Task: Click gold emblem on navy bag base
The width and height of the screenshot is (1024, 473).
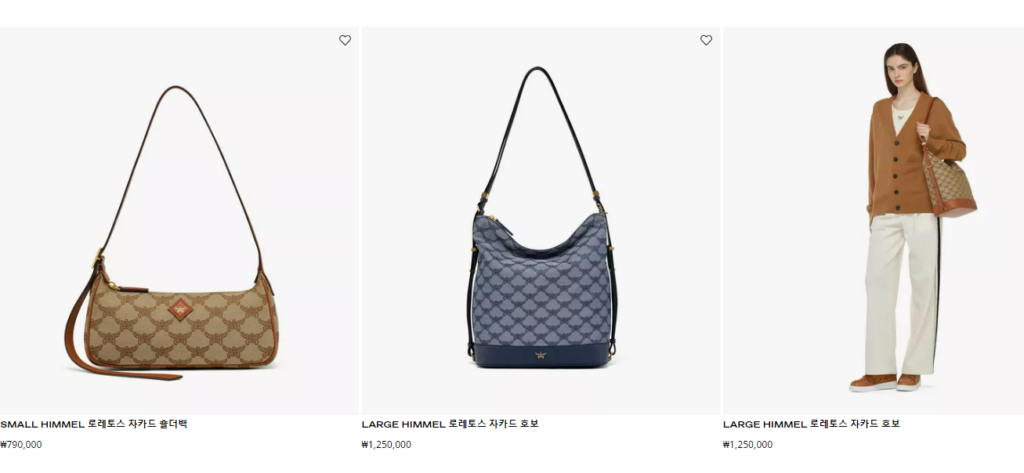Action: tap(540, 355)
